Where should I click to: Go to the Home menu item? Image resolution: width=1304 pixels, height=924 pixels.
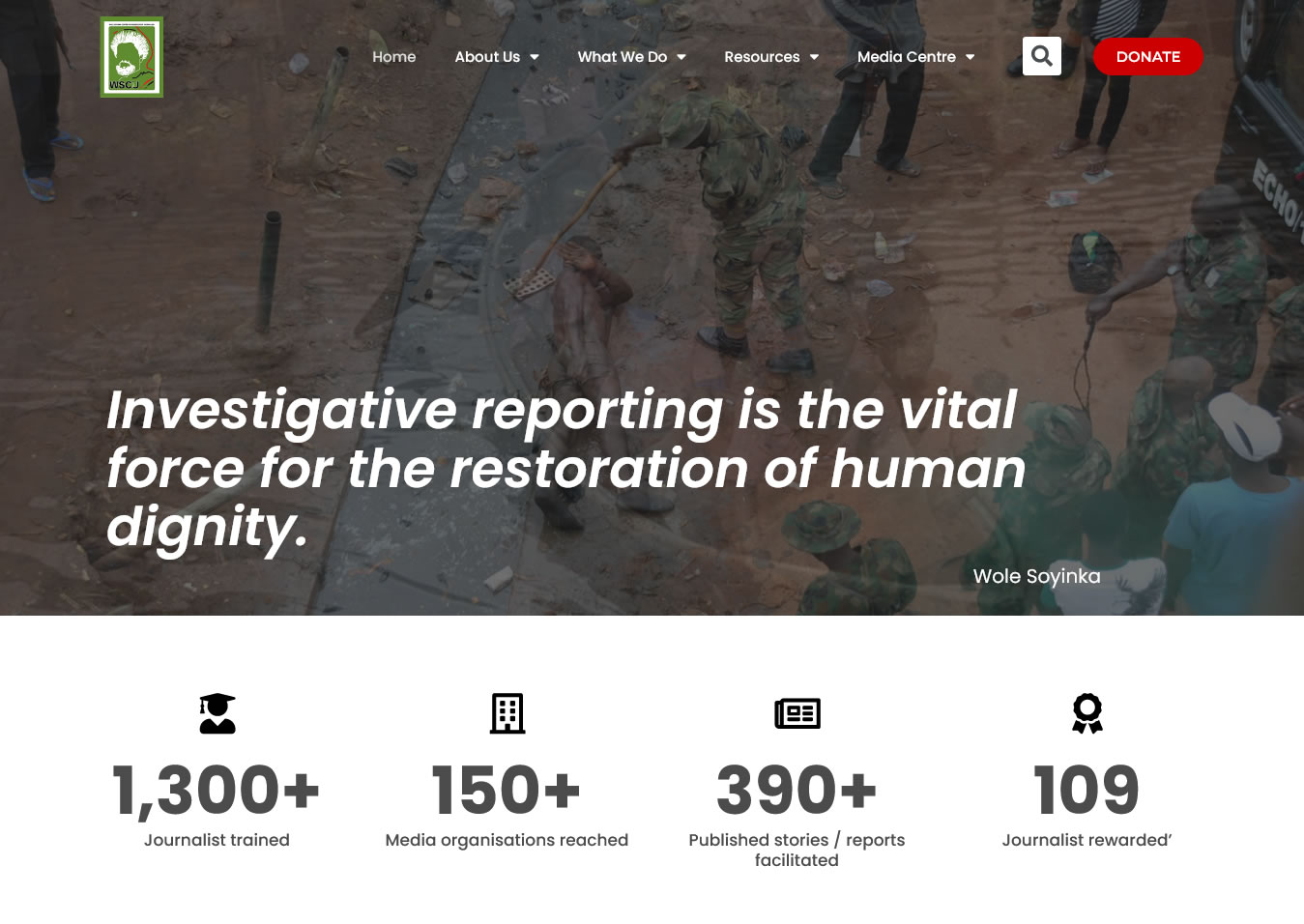point(394,57)
